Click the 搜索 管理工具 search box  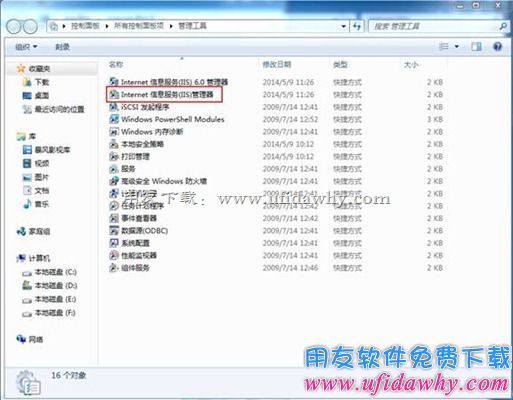pyautogui.click(x=433, y=26)
